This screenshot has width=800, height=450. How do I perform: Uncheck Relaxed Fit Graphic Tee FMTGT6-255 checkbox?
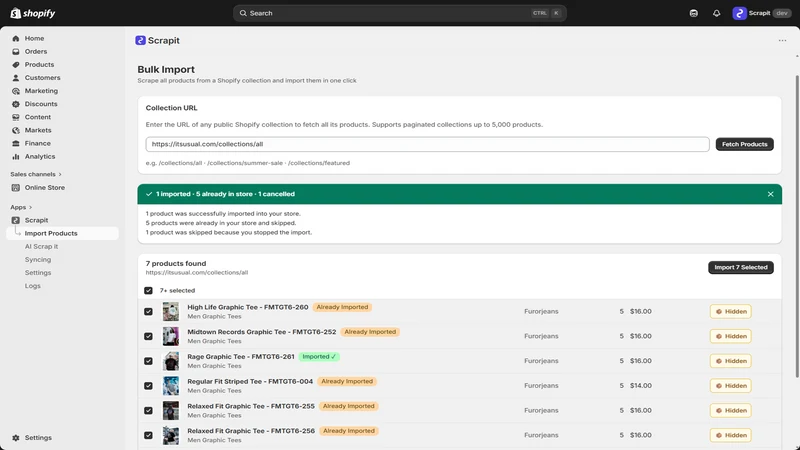pos(148,411)
